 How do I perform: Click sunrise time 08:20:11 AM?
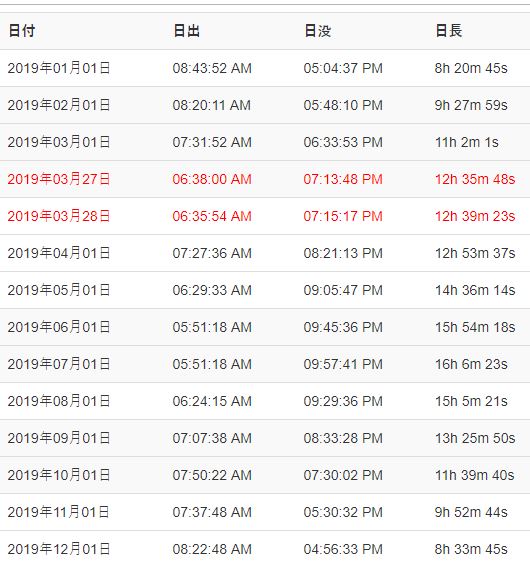[x=211, y=105]
